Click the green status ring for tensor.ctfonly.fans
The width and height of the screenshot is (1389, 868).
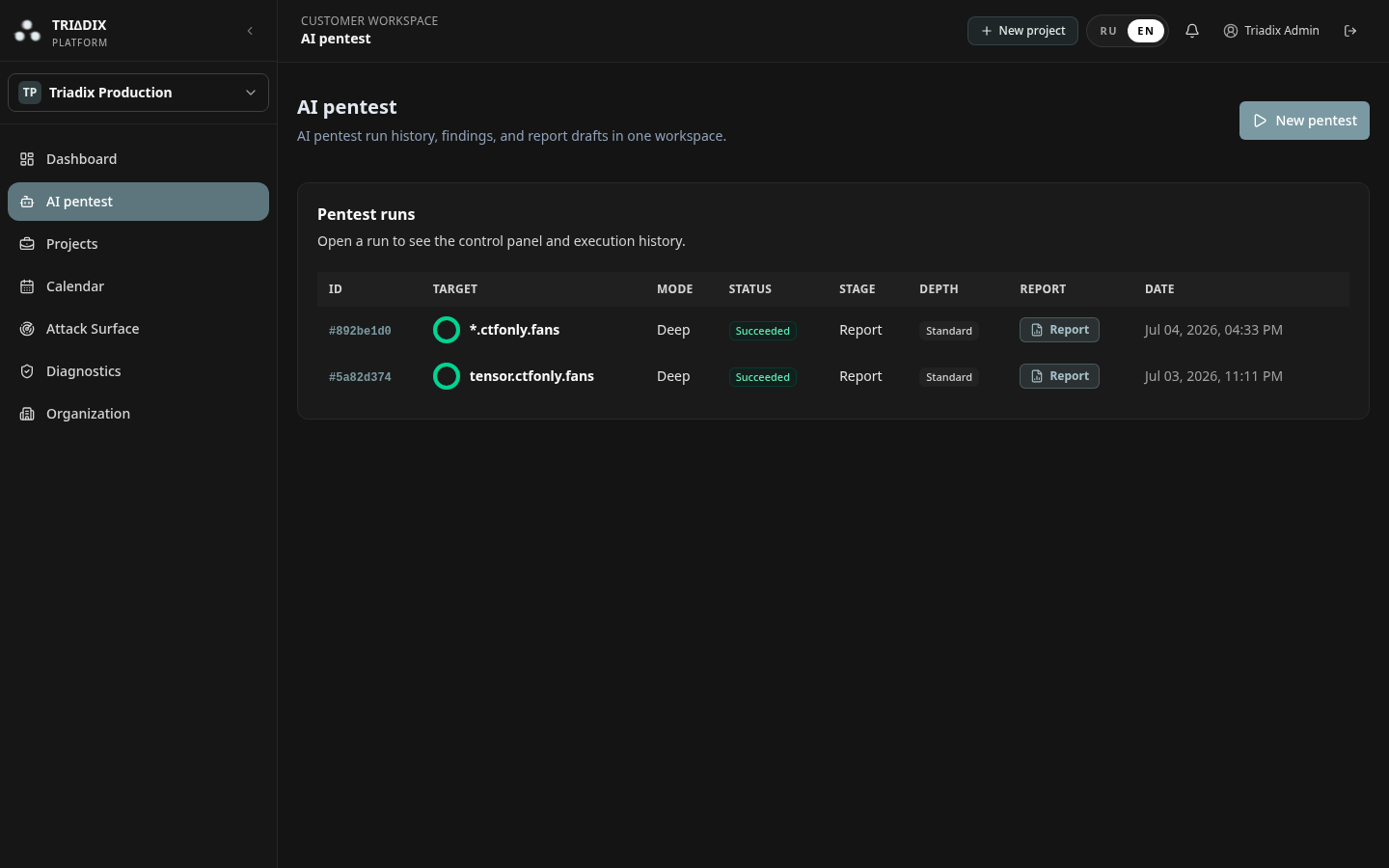[x=447, y=376]
